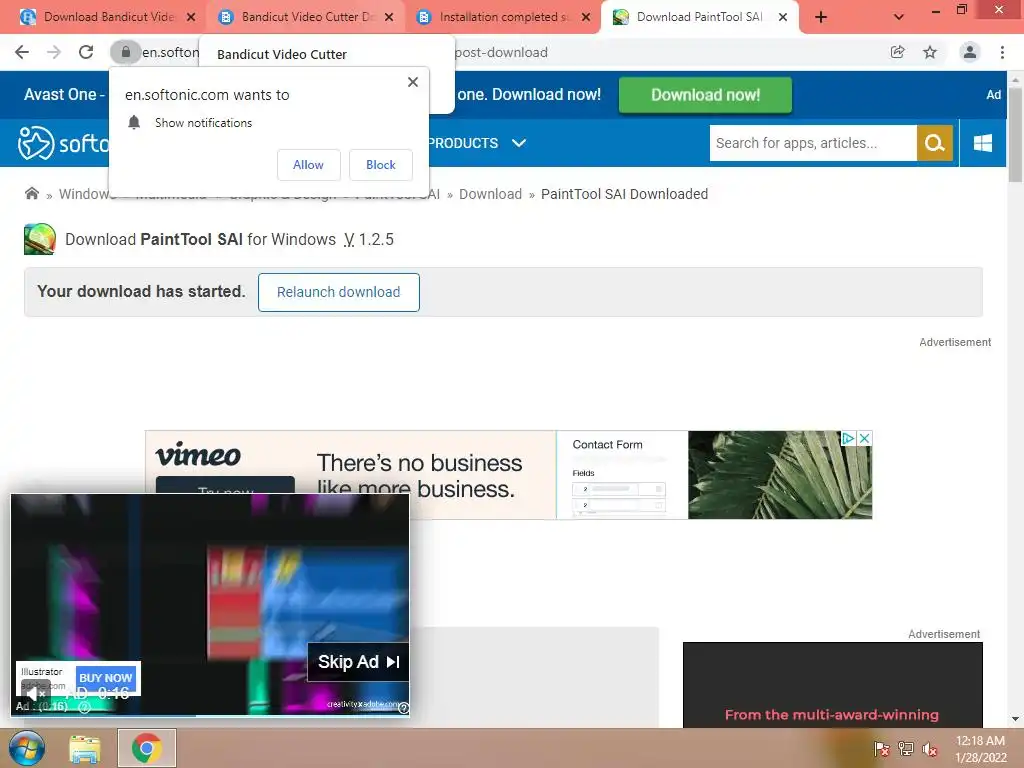Open the Softonic logo home link
The width and height of the screenshot is (1024, 768).
pos(63,143)
